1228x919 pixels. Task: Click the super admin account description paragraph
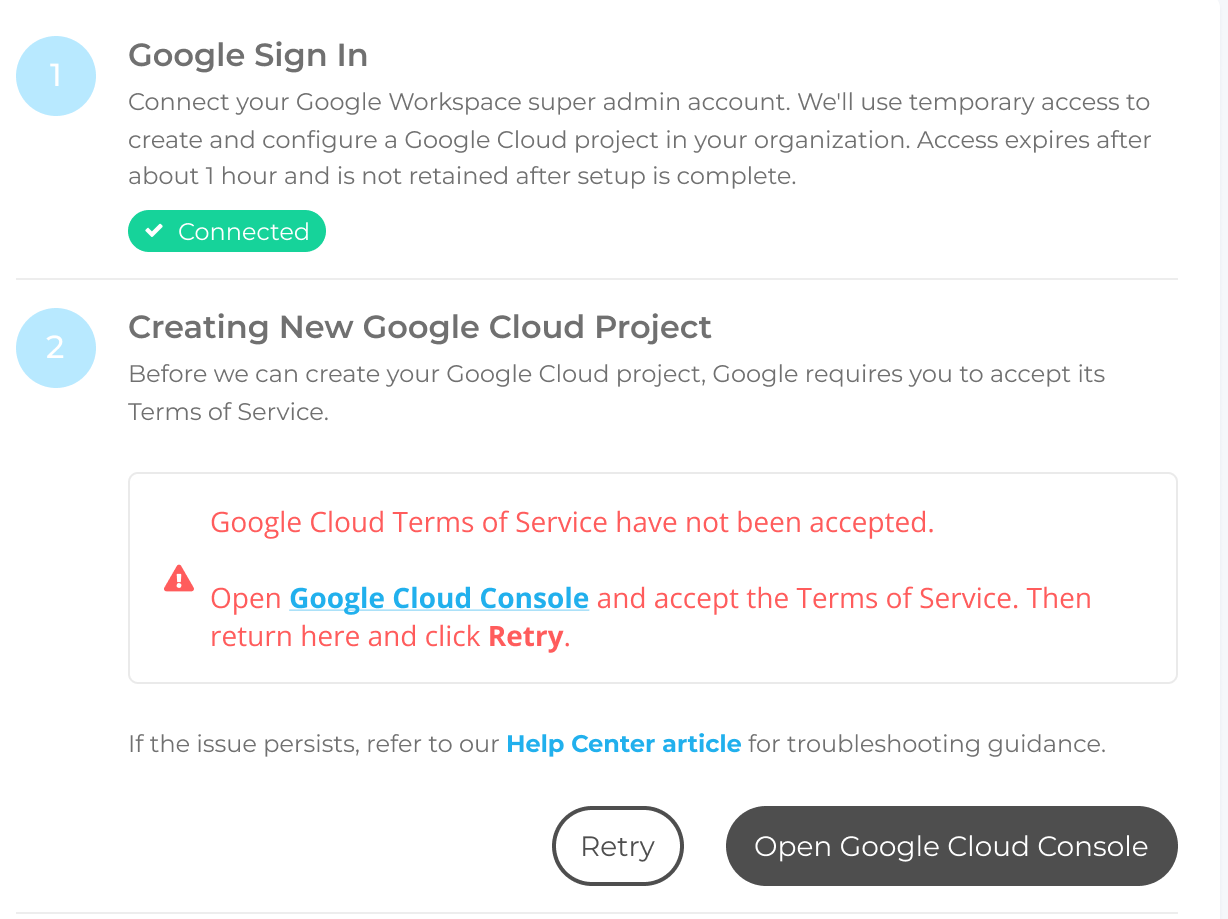point(640,139)
